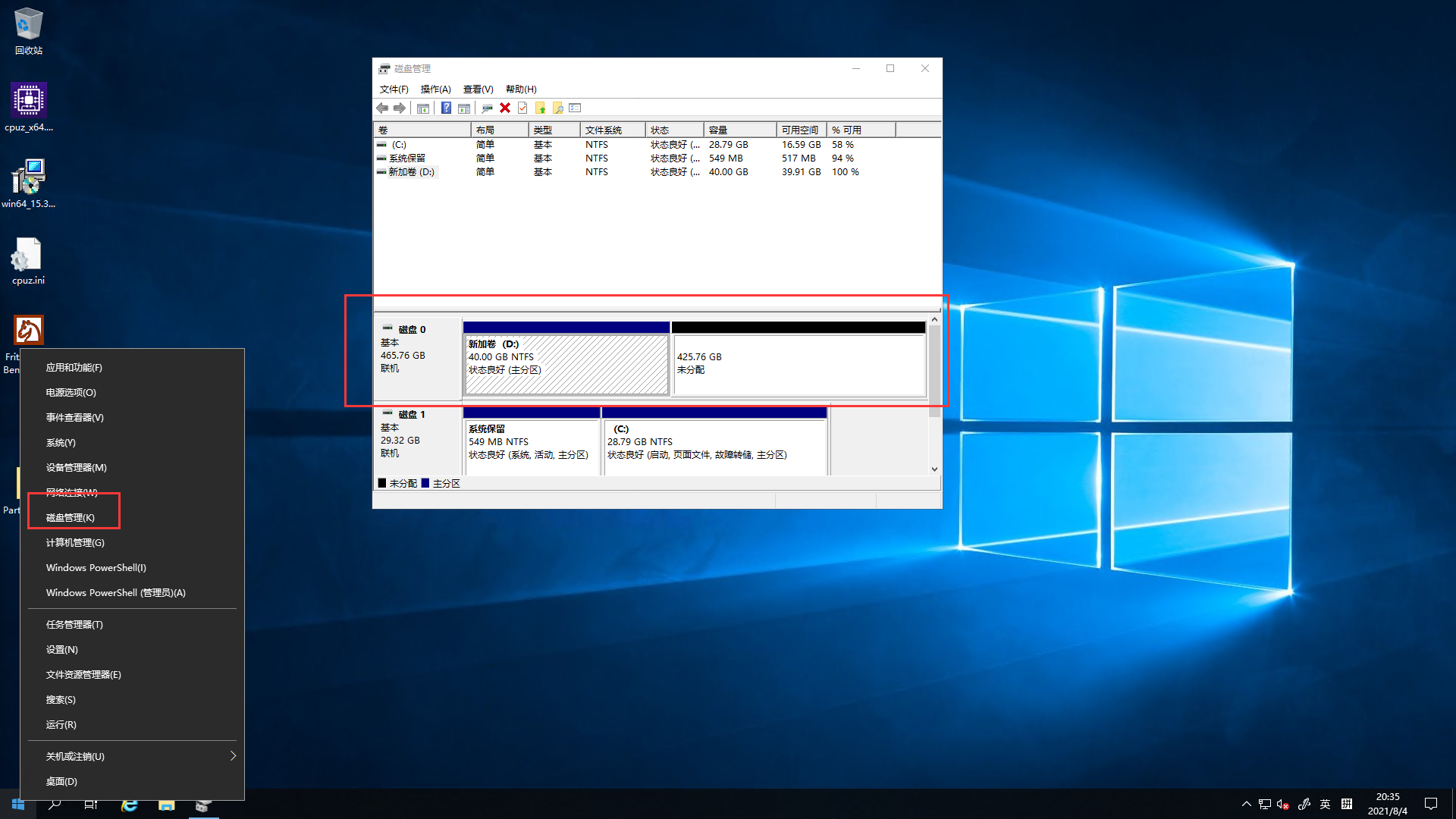Screen dimensions: 1456x819
Task: Click the folder with green arrow icon
Action: tap(540, 108)
